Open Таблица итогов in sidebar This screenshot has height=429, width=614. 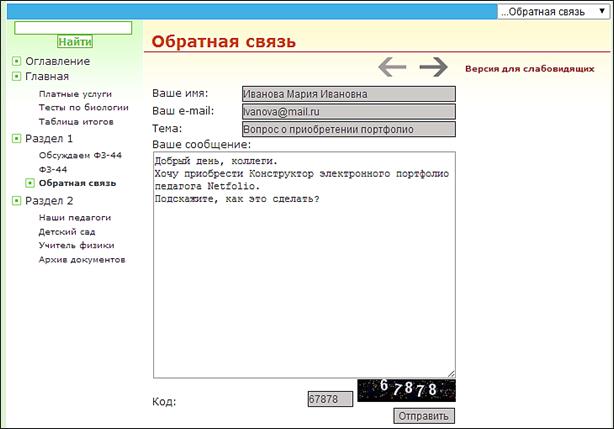[76, 121]
